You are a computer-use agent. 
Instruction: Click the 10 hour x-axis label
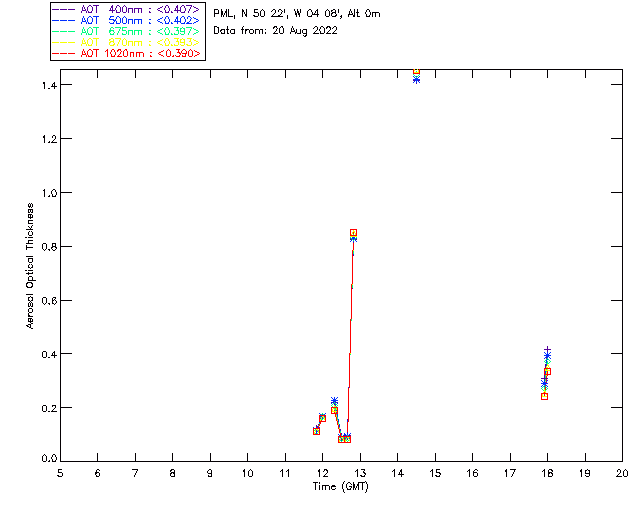pyautogui.click(x=247, y=473)
